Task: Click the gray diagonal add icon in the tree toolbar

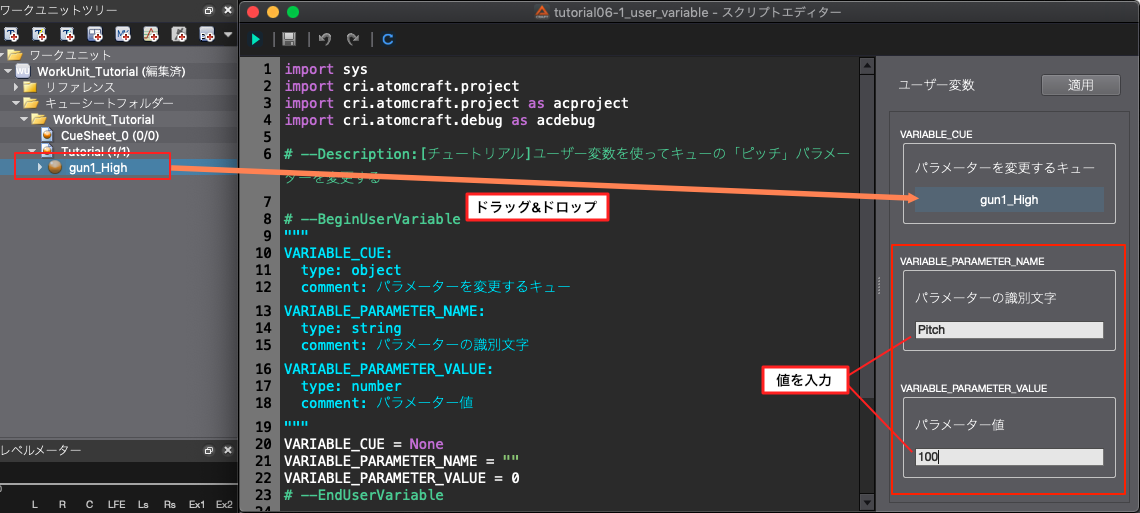Action: (x=179, y=33)
